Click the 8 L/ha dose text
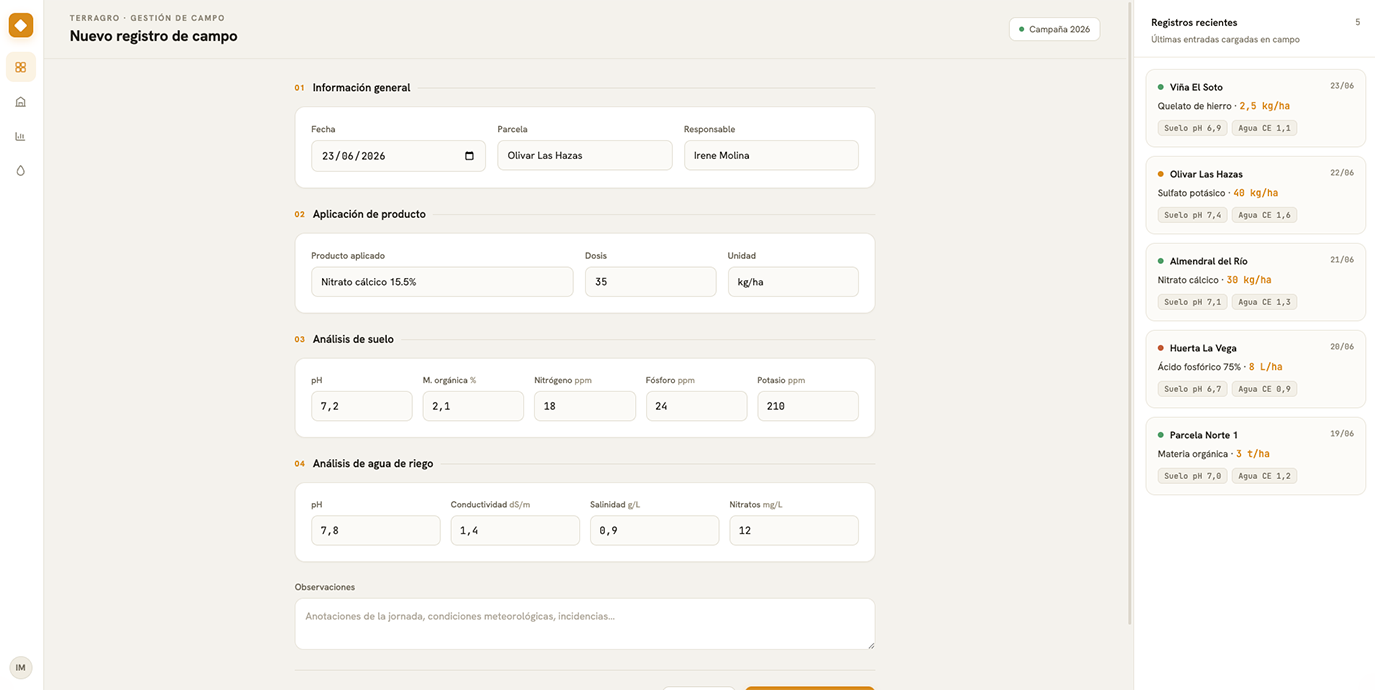Image resolution: width=1375 pixels, height=690 pixels. (x=1265, y=367)
